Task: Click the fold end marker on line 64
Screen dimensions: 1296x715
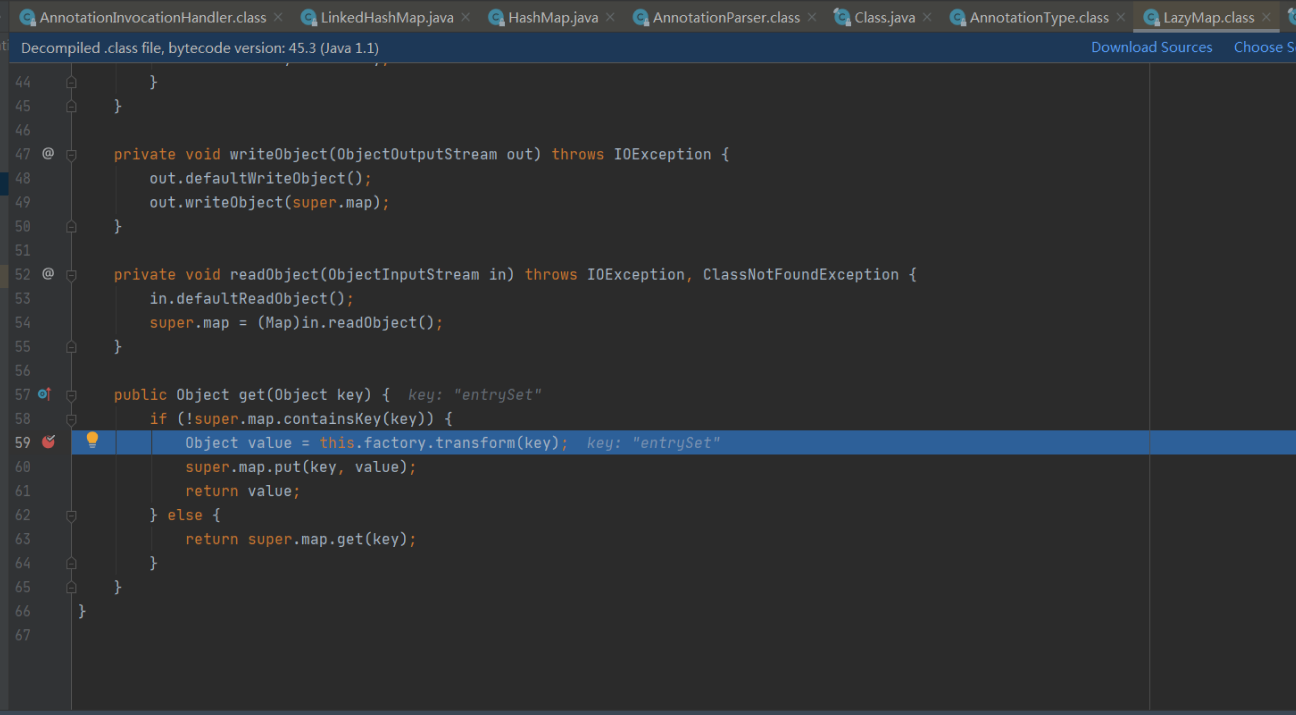Action: point(71,563)
